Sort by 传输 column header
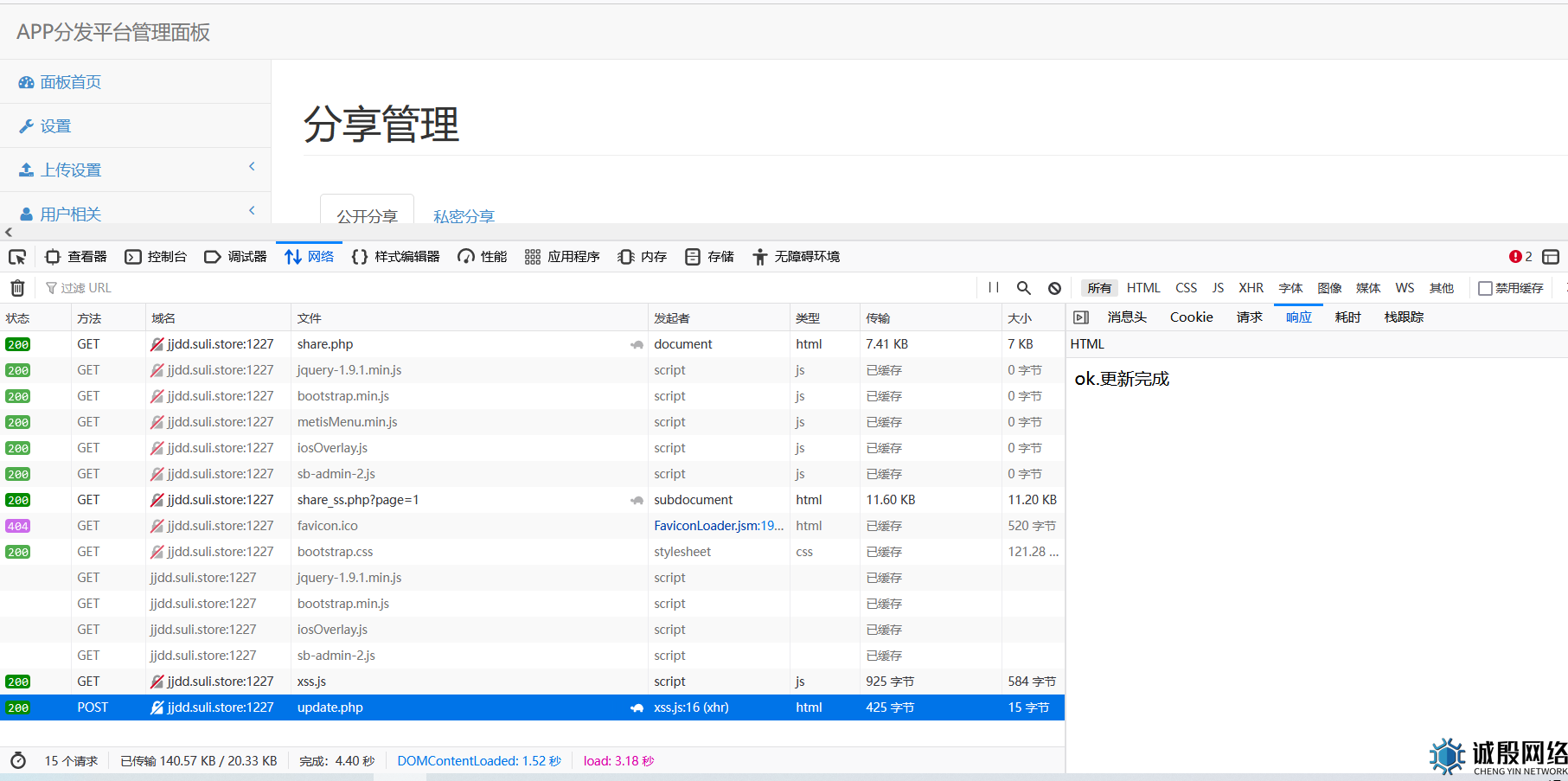1568x781 pixels. tap(931, 318)
